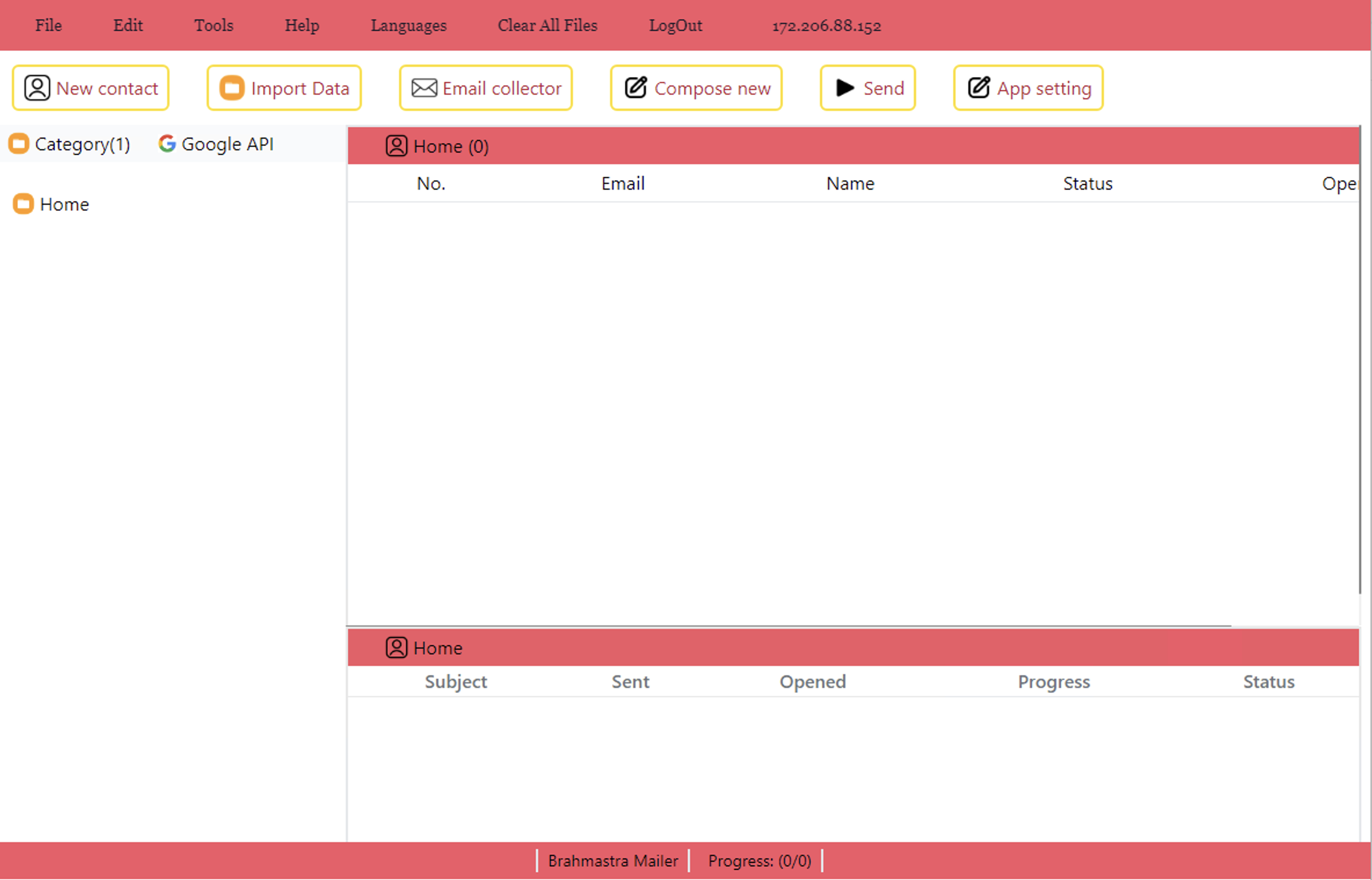
Task: Click the Brahmastra Mailer label in status bar
Action: tap(613, 860)
